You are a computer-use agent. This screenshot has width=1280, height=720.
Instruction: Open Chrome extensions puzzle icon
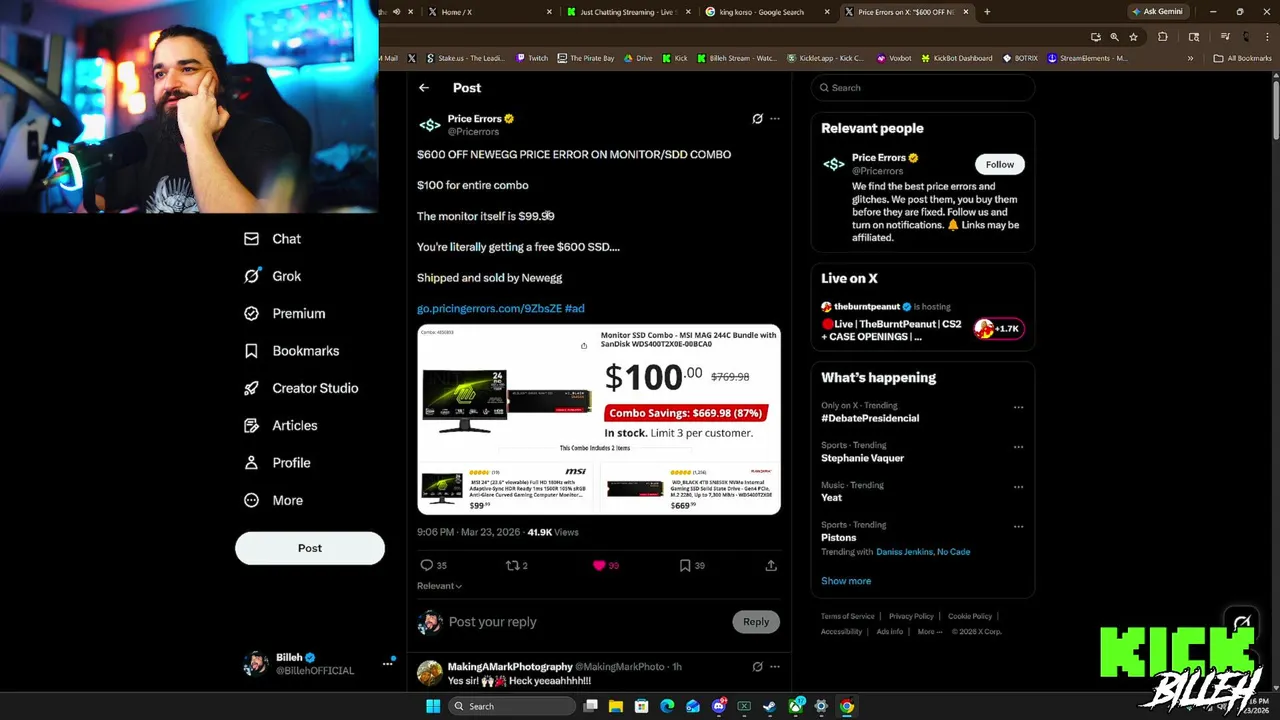coord(1162,37)
